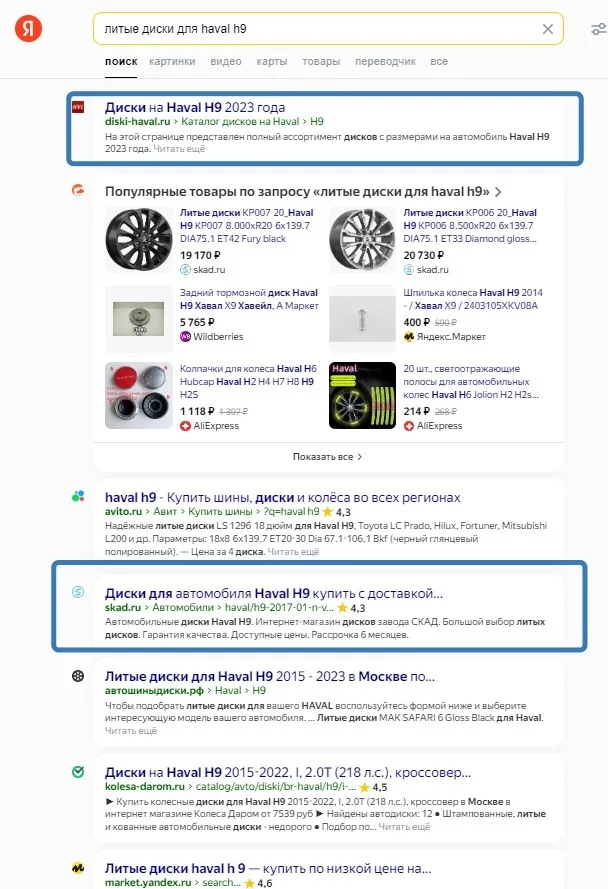Clear the search query with X icon
Screen dimensions: 608x889
(x=547, y=29)
